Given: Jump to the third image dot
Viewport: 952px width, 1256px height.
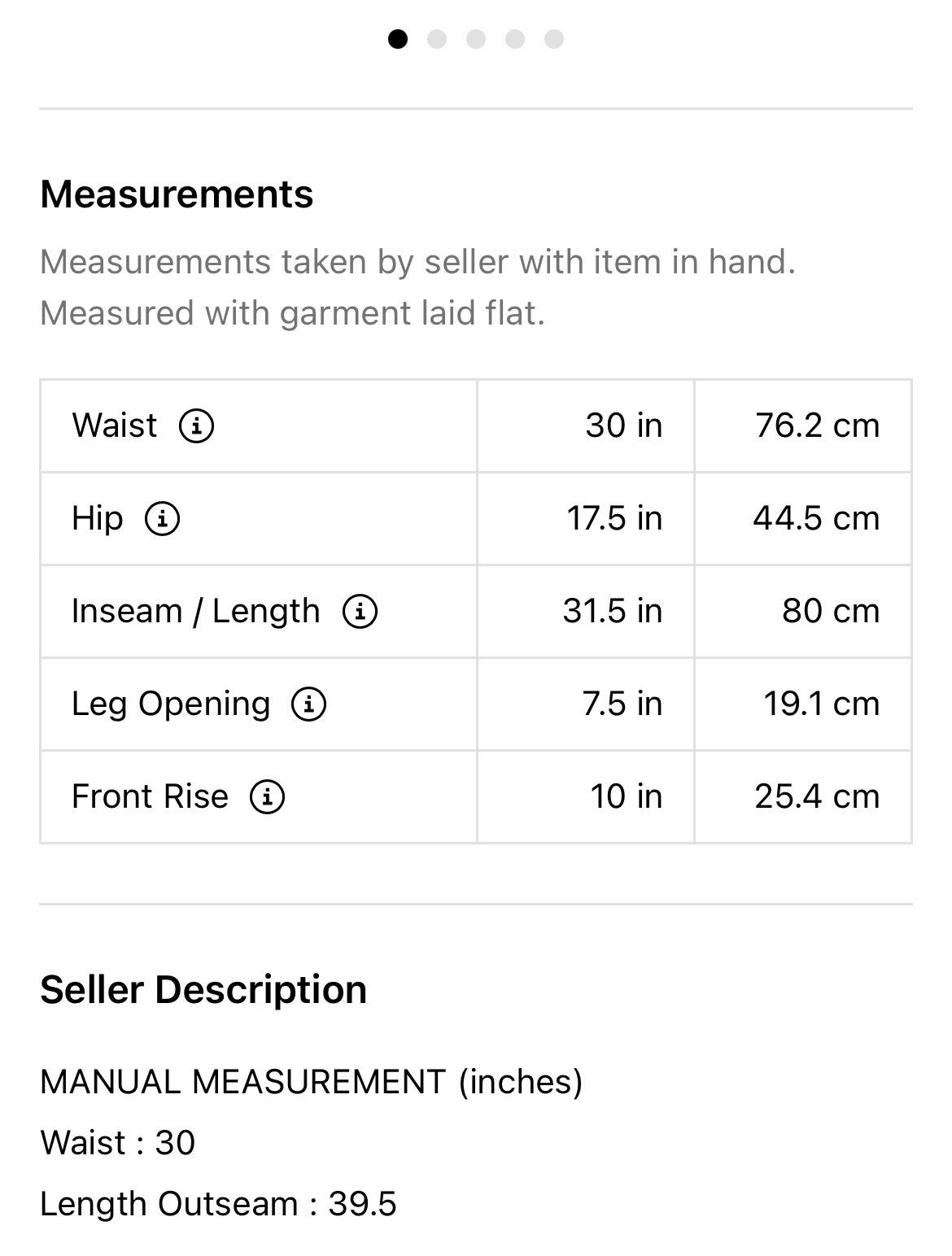Looking at the screenshot, I should pyautogui.click(x=476, y=39).
